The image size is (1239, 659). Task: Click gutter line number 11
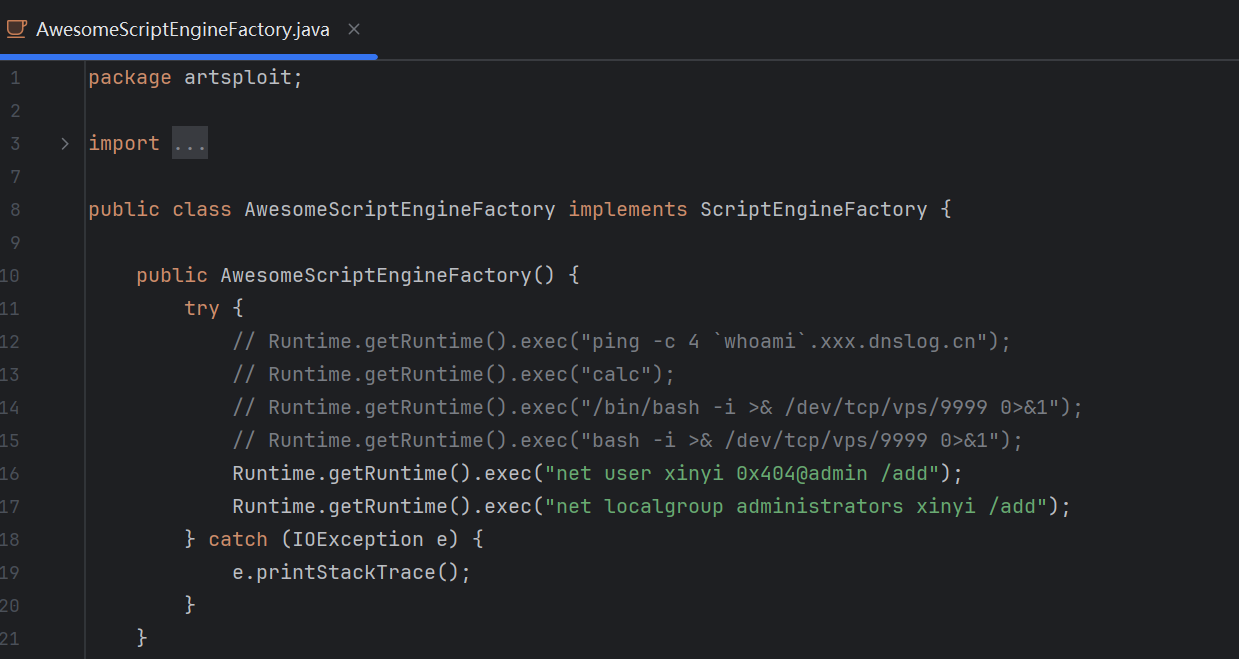click(x=10, y=309)
